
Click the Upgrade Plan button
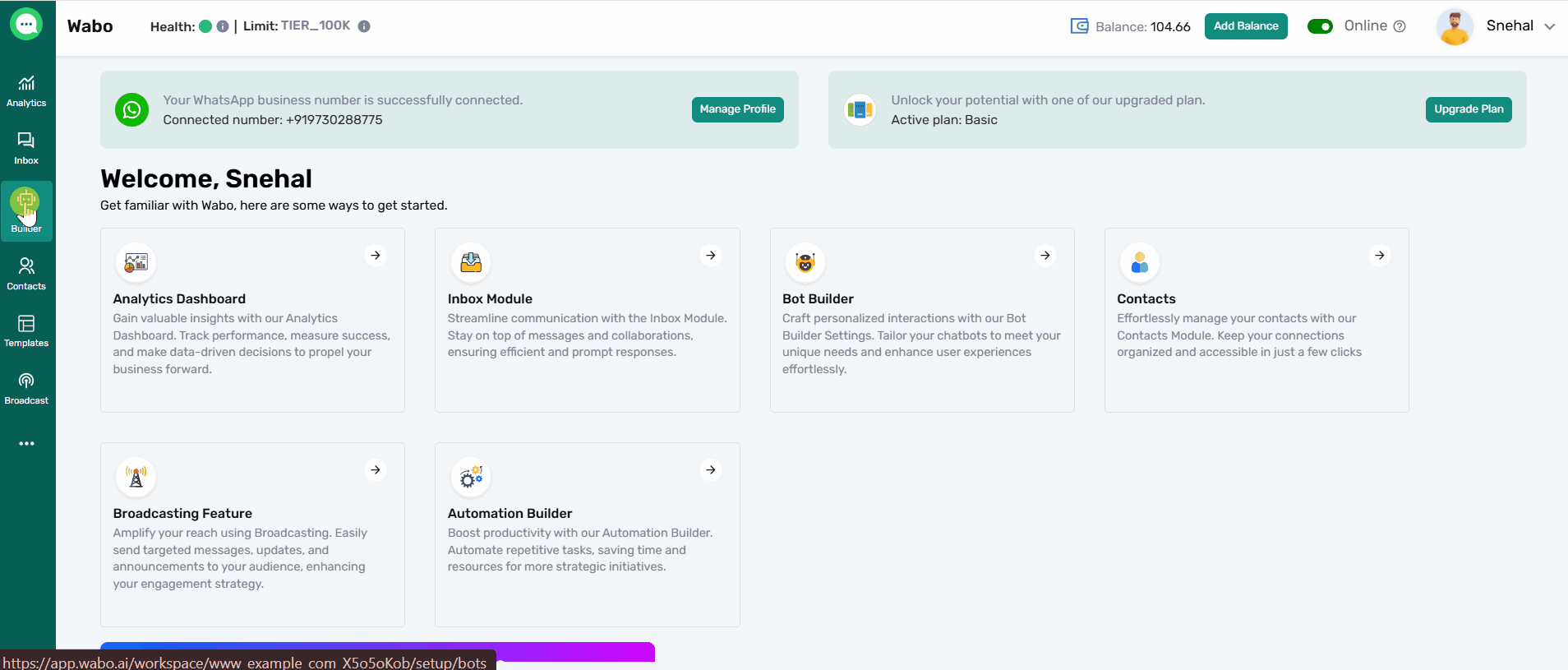1469,109
